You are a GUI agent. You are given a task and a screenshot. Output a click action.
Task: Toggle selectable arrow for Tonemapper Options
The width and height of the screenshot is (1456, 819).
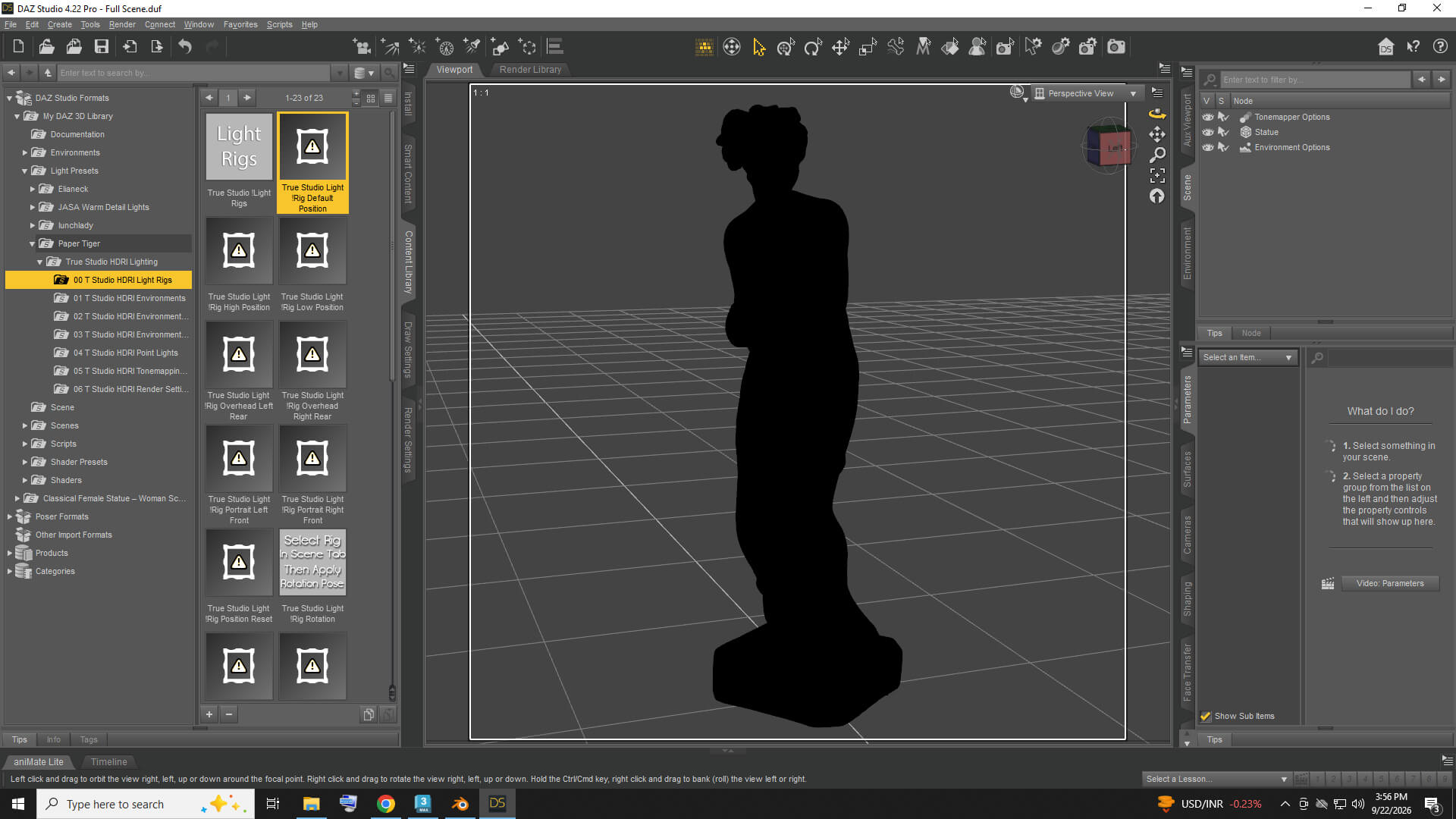pos(1223,117)
